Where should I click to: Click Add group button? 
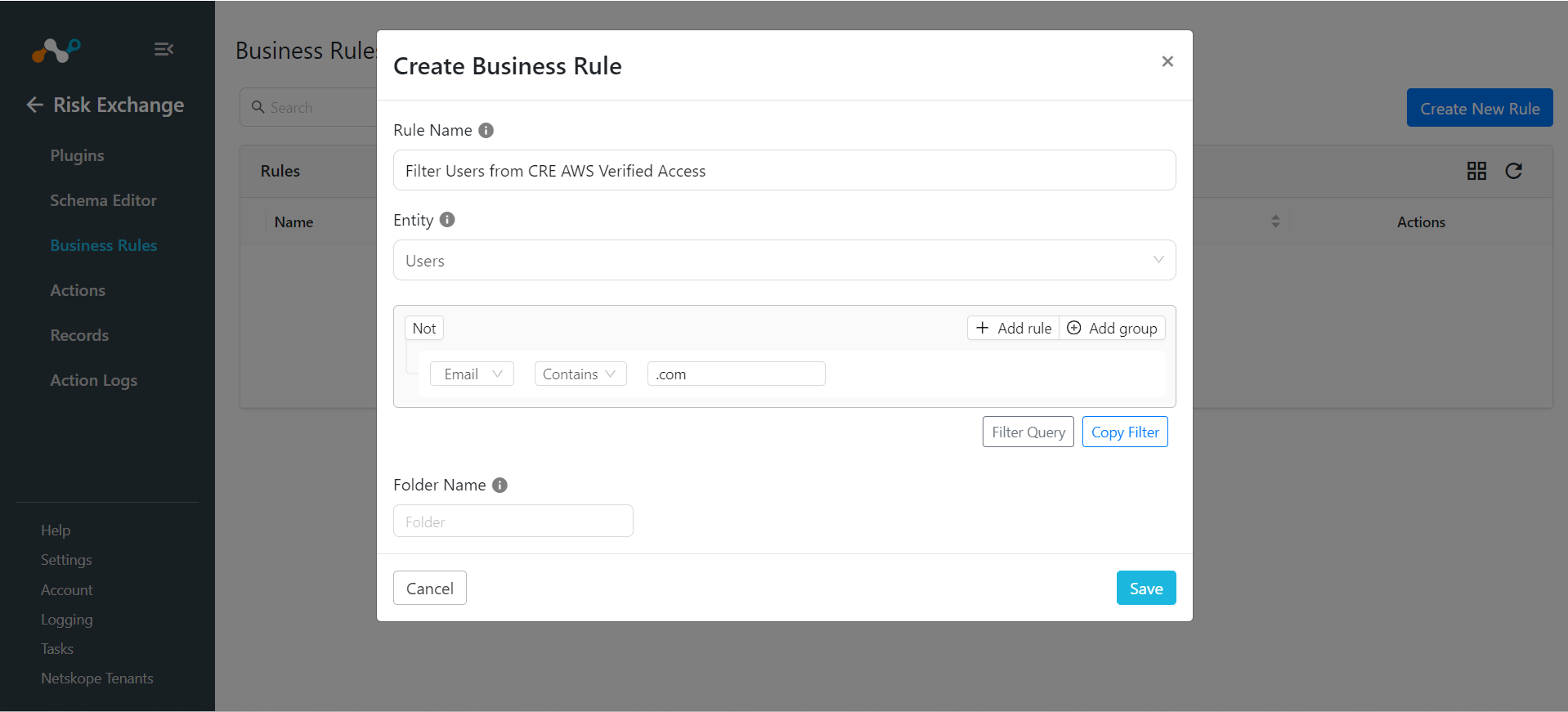pos(1113,328)
